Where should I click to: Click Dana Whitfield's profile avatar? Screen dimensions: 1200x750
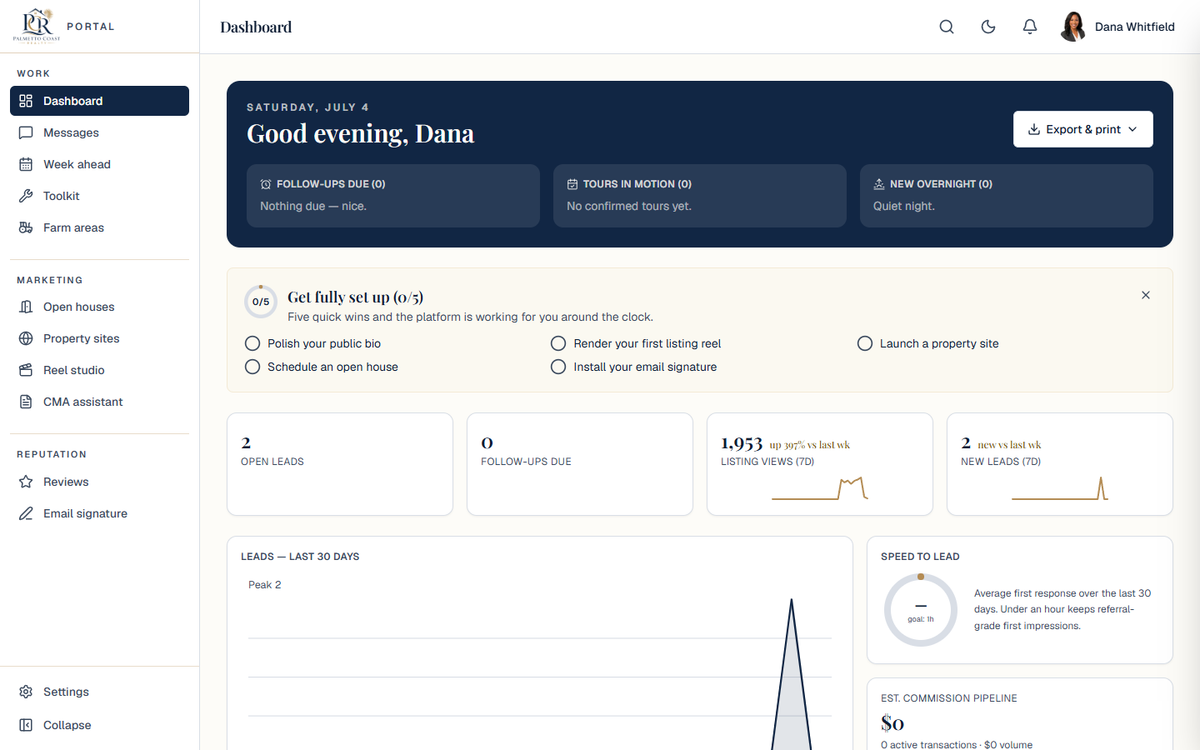tap(1073, 27)
